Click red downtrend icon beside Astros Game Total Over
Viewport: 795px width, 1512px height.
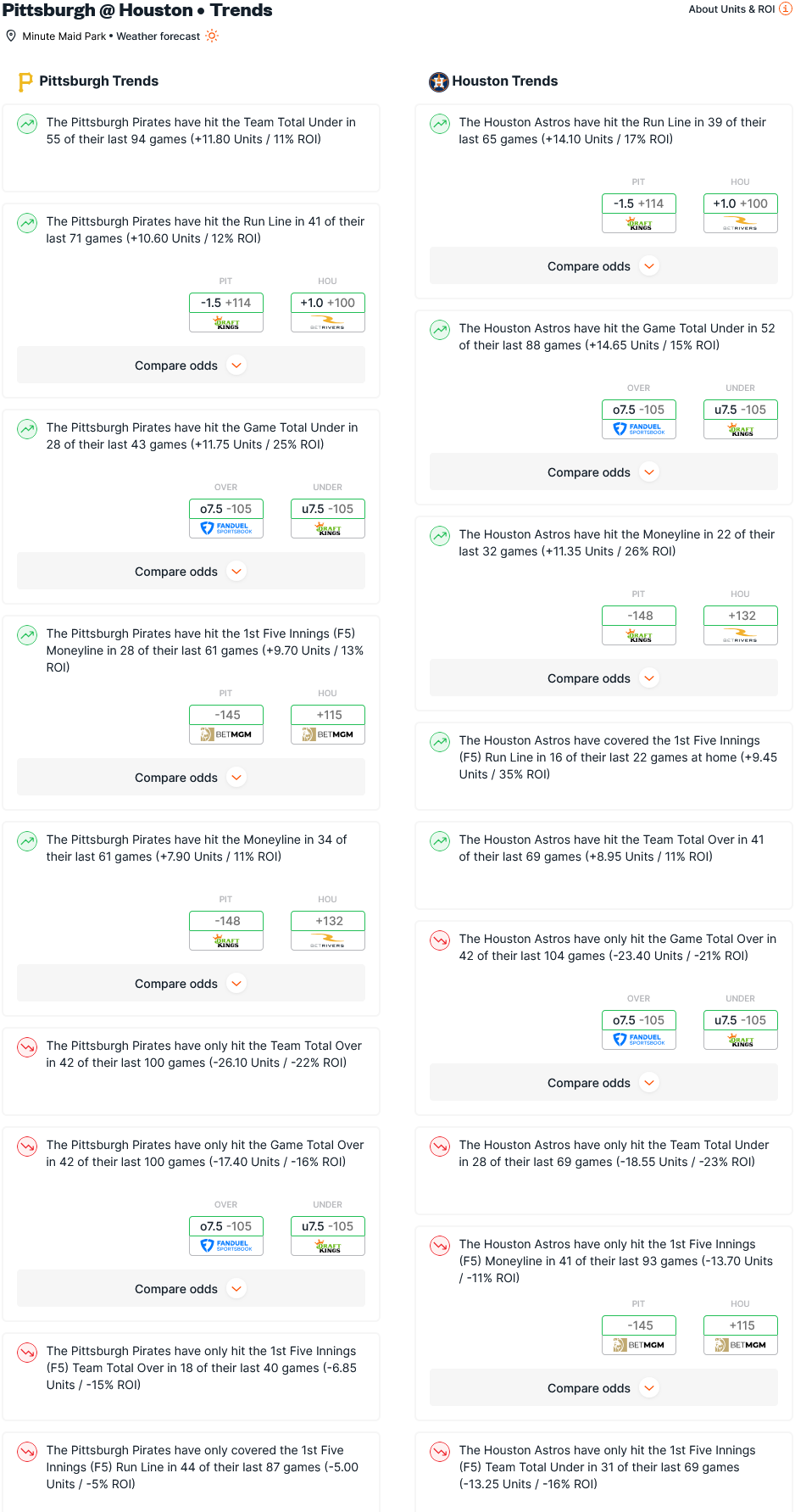point(440,940)
